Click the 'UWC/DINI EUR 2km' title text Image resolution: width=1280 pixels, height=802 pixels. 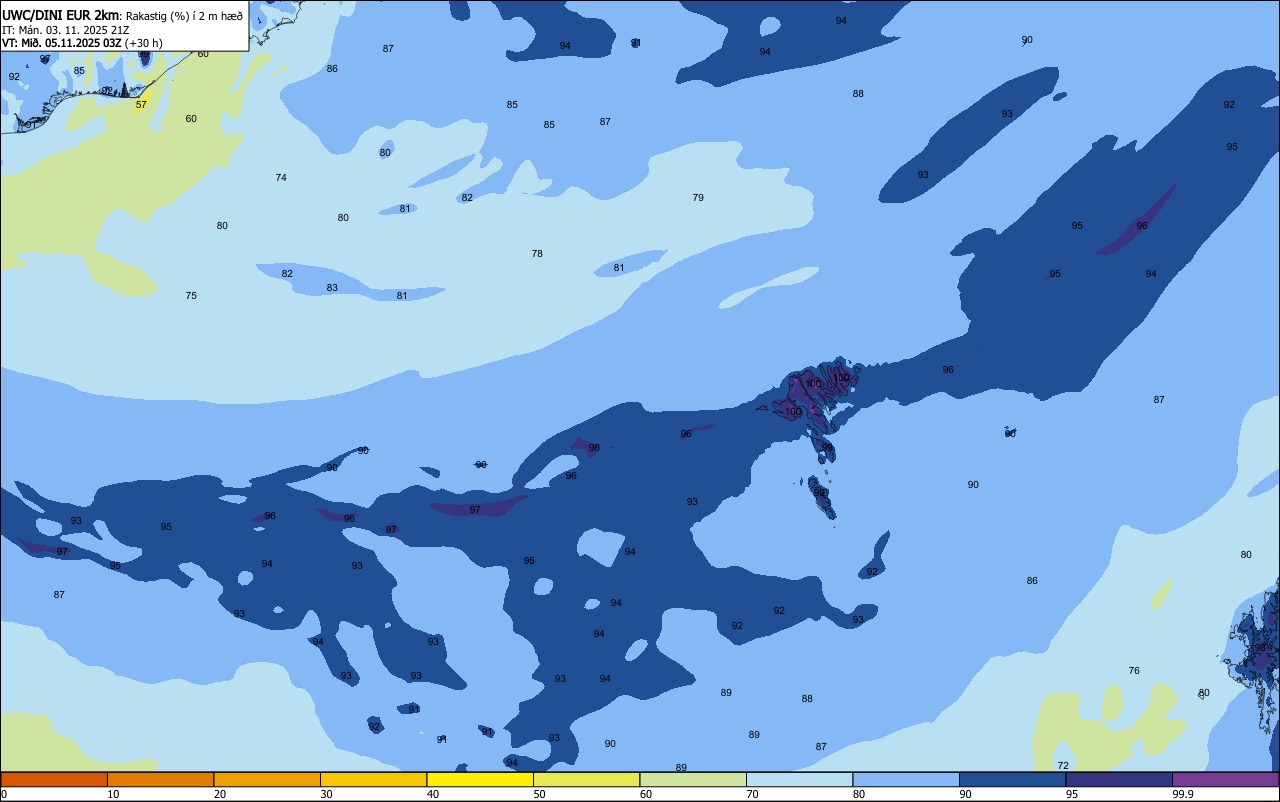(61, 15)
